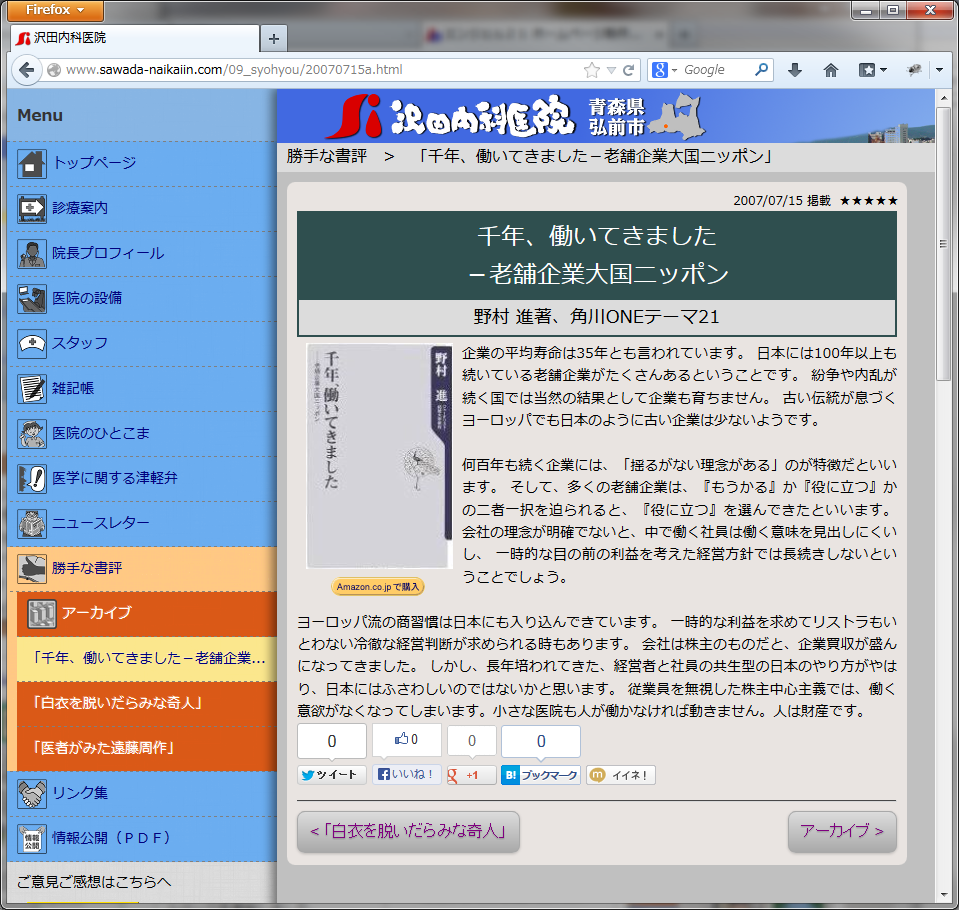Bookmark with the Hatena B! ブックマーク button
Viewport: 959px width, 910px height.
(x=540, y=775)
